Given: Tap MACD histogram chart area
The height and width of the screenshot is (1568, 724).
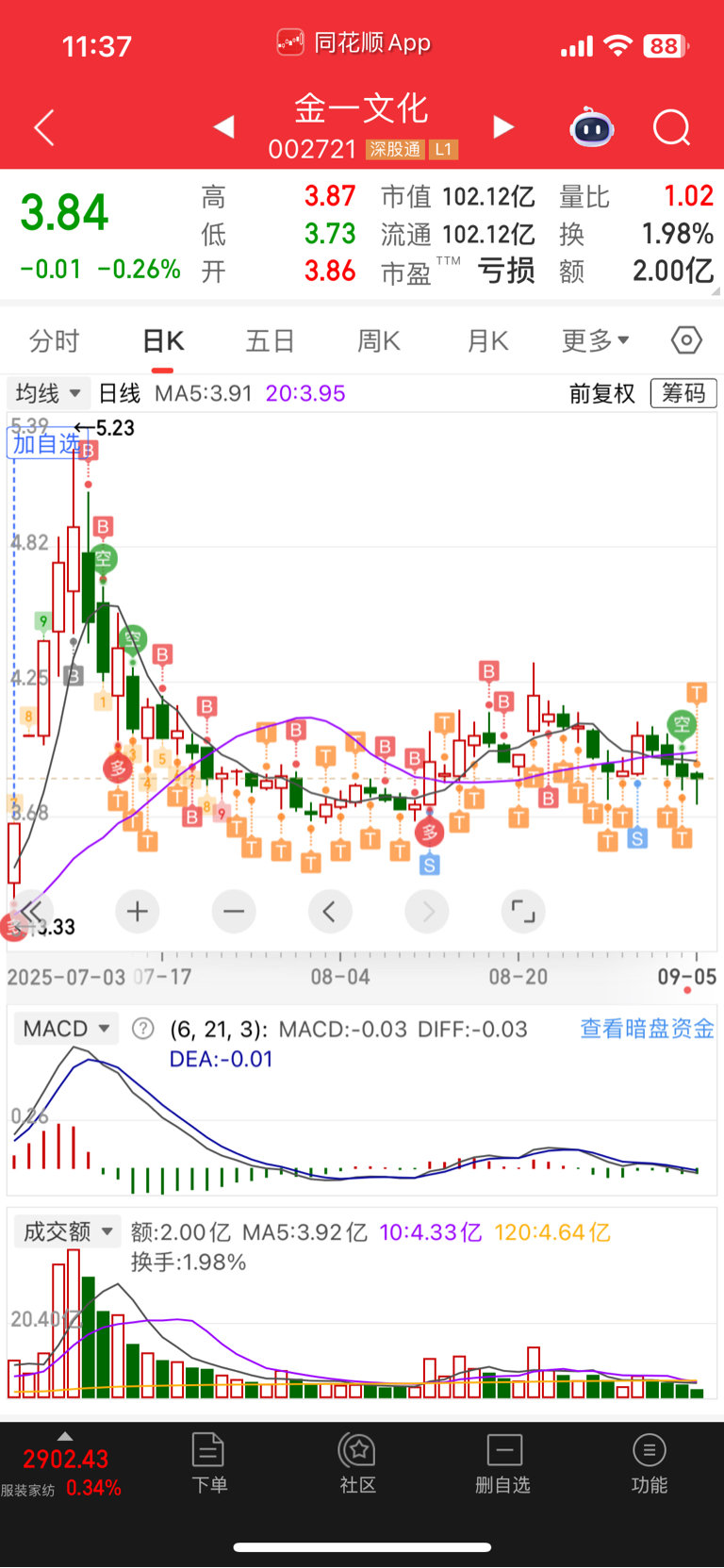Looking at the screenshot, I should tap(361, 1122).
